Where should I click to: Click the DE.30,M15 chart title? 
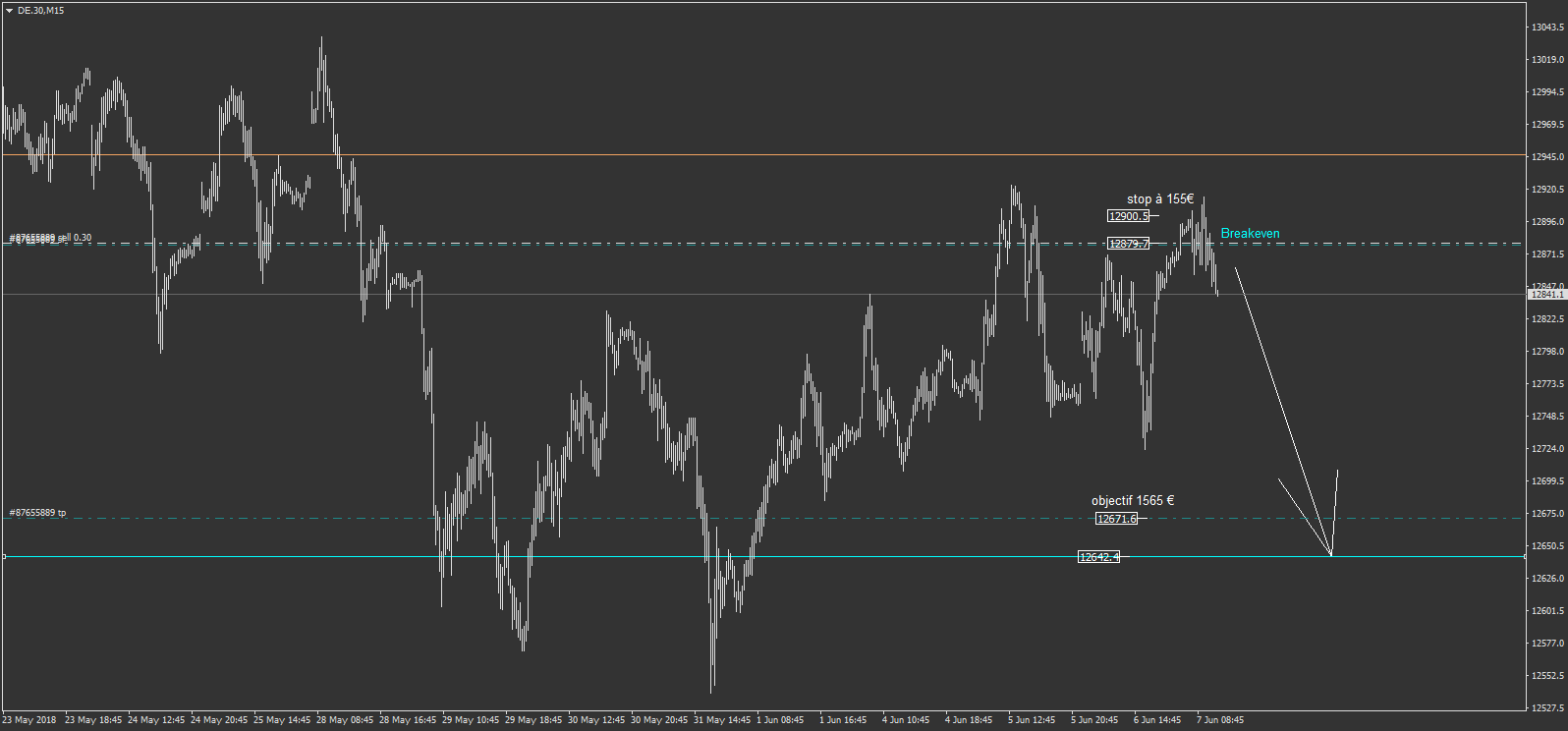click(40, 11)
